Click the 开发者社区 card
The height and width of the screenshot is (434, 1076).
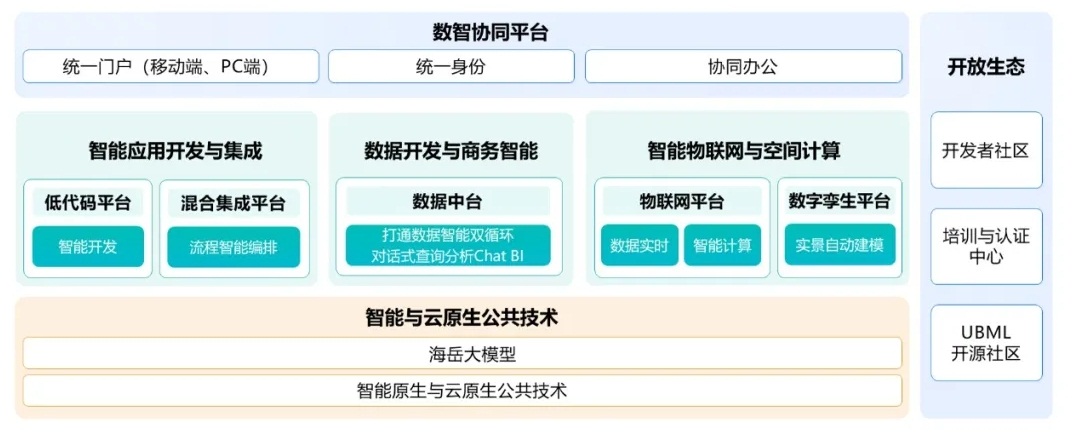point(985,150)
